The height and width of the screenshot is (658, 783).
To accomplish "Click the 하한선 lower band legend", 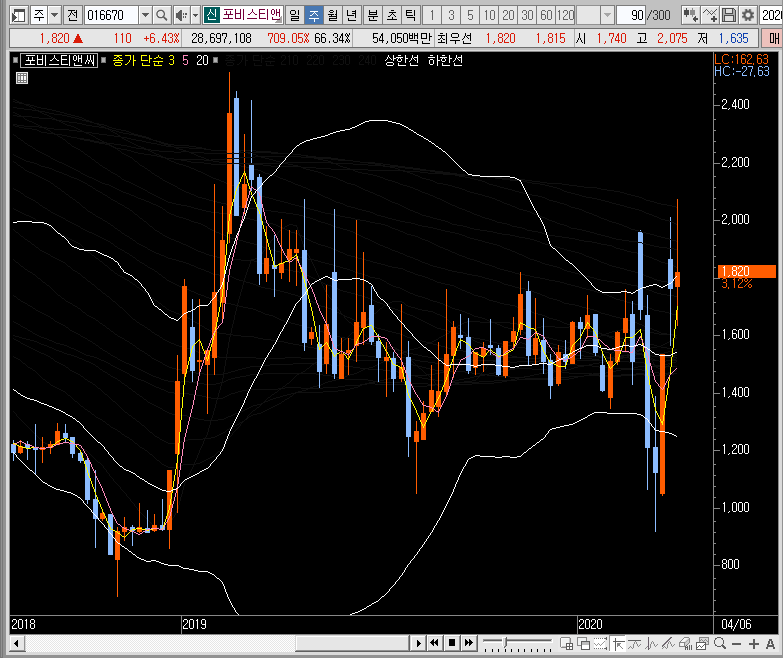I will pyautogui.click(x=445, y=60).
